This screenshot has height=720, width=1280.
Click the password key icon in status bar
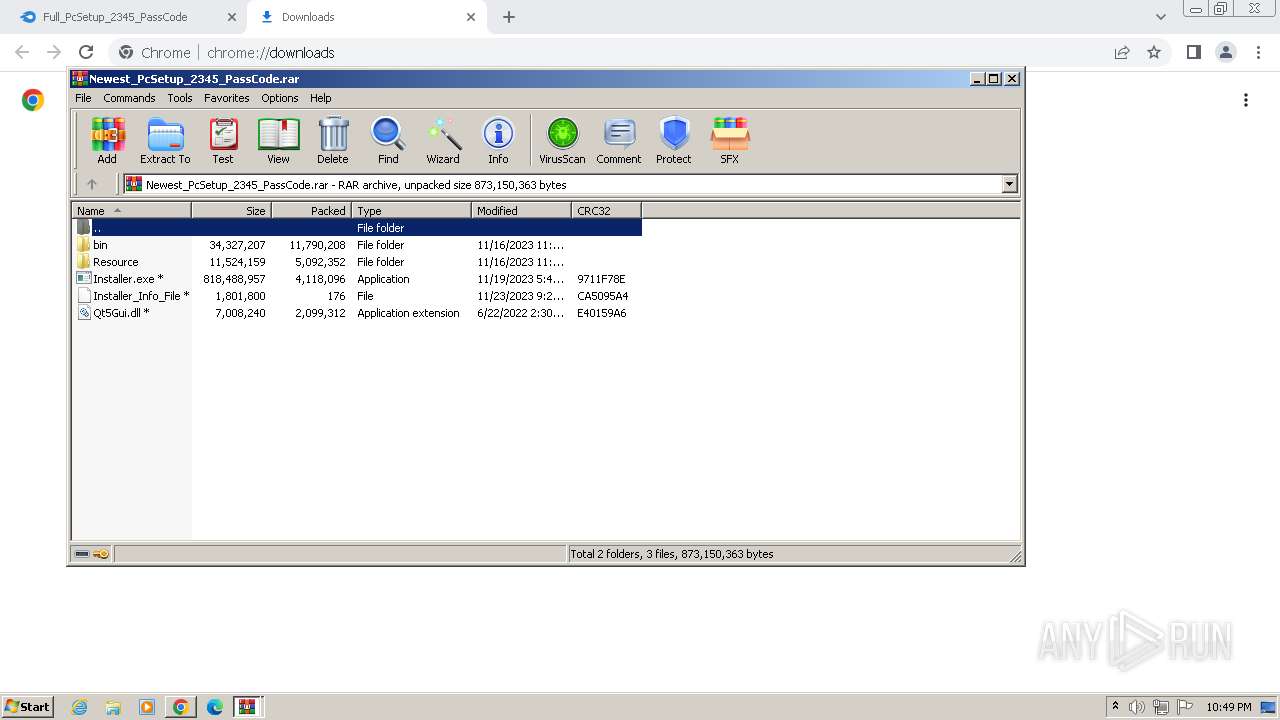click(x=101, y=554)
